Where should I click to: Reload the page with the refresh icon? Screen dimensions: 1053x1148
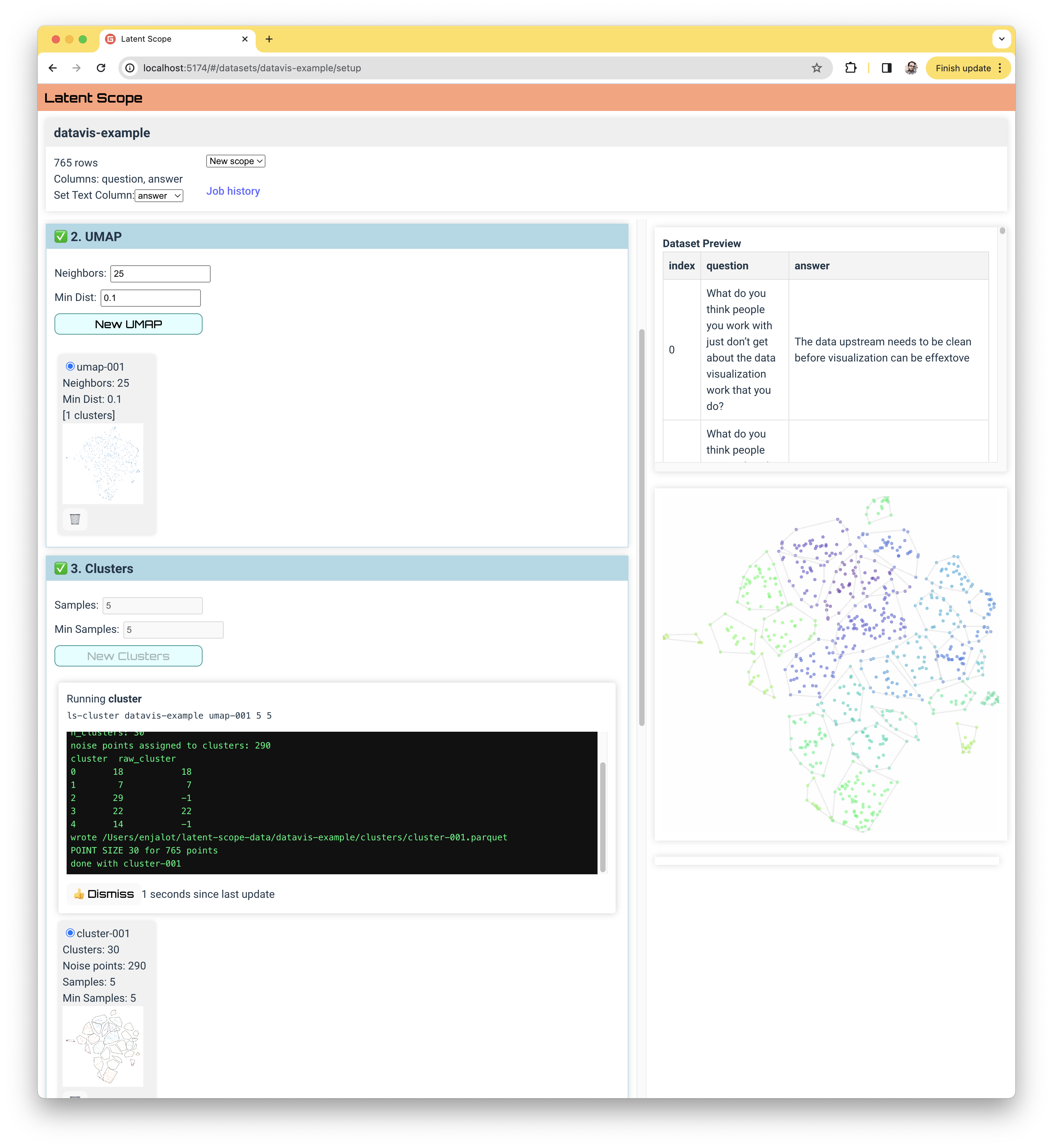point(101,68)
